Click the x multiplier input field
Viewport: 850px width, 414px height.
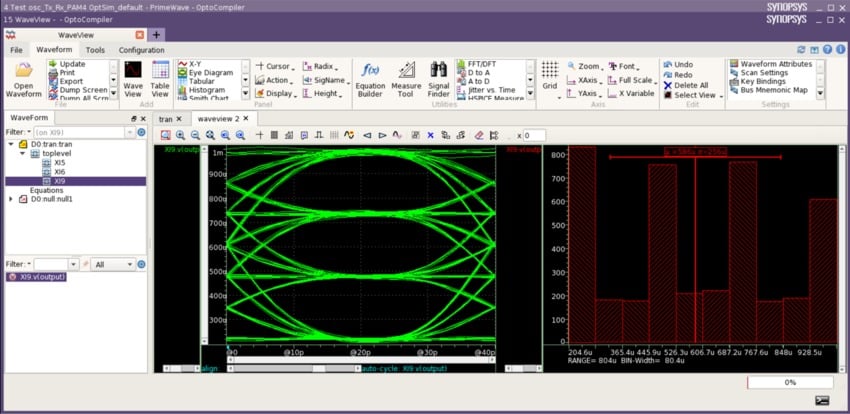534,135
